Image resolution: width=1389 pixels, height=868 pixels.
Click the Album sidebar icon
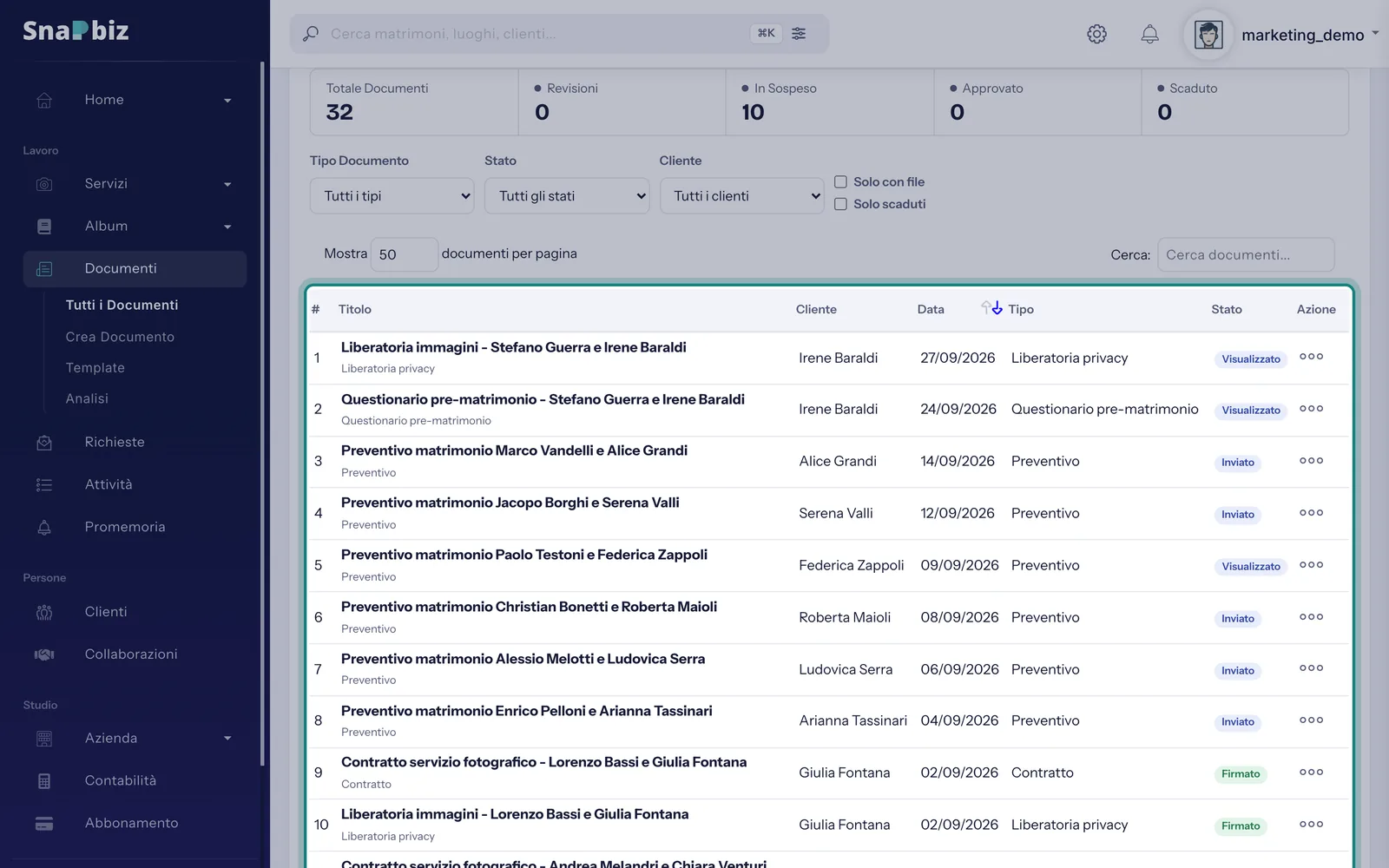44,227
